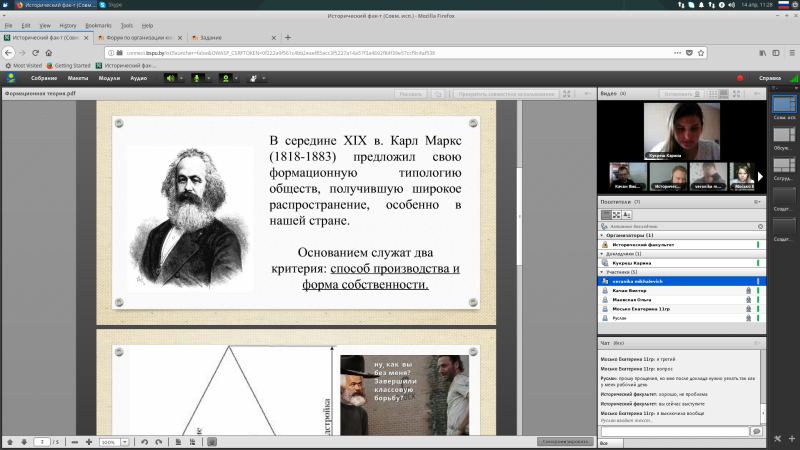Rotate document counterclockwise icon

144,442
